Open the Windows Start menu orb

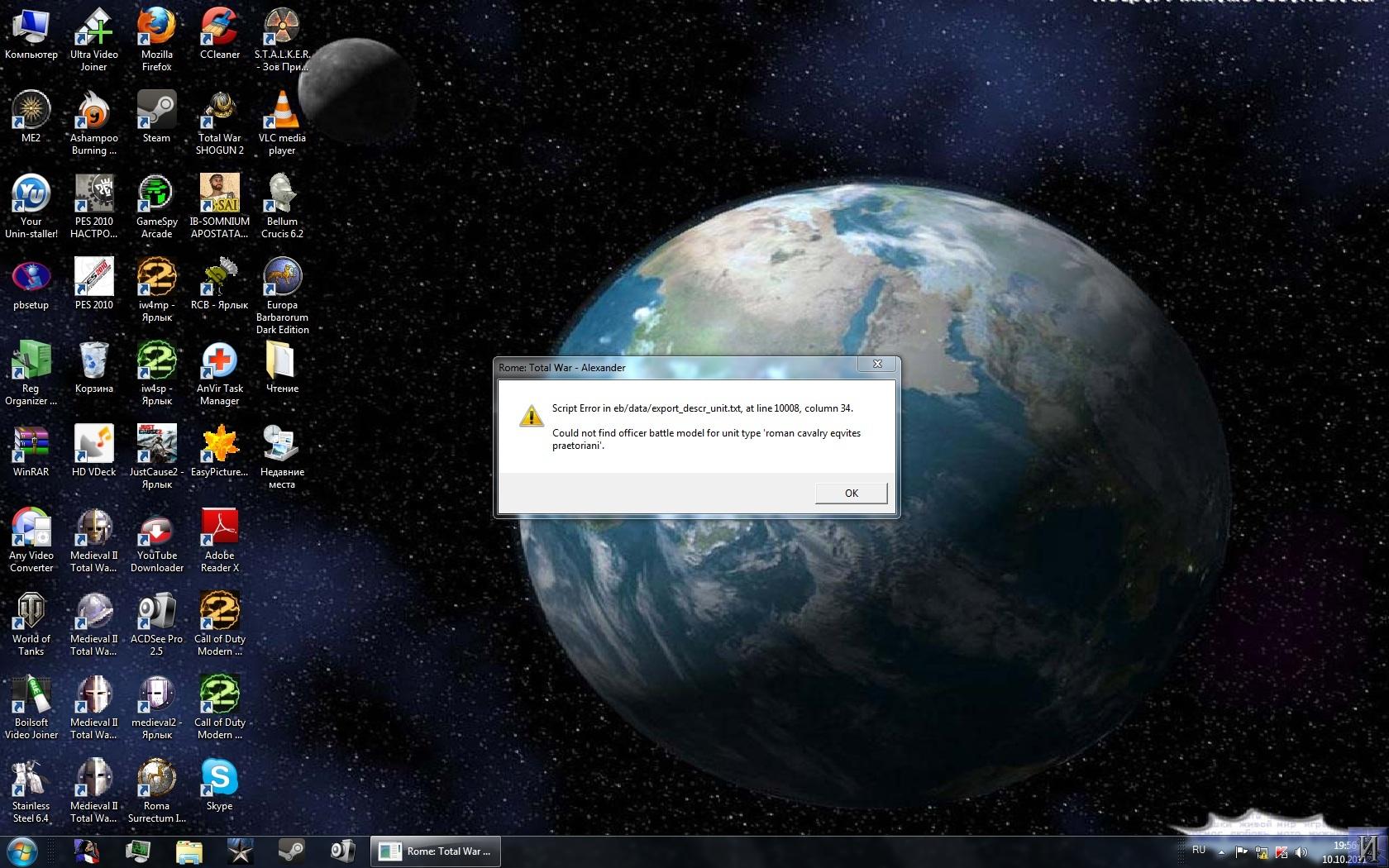tap(22, 851)
